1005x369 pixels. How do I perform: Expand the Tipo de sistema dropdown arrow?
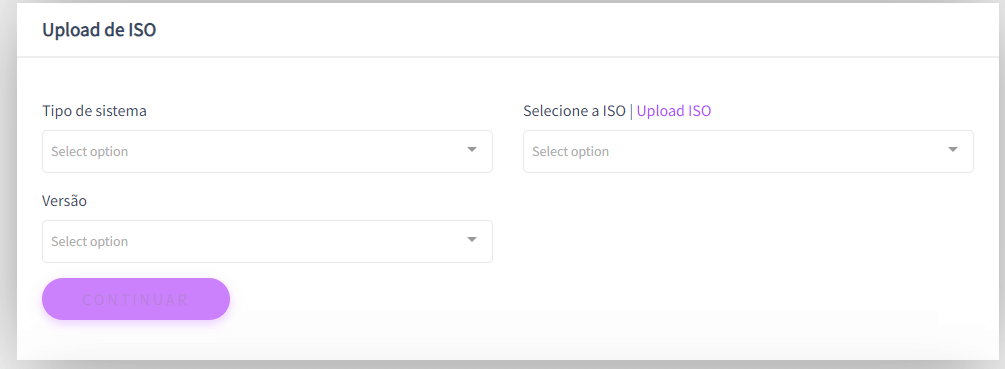coord(472,150)
